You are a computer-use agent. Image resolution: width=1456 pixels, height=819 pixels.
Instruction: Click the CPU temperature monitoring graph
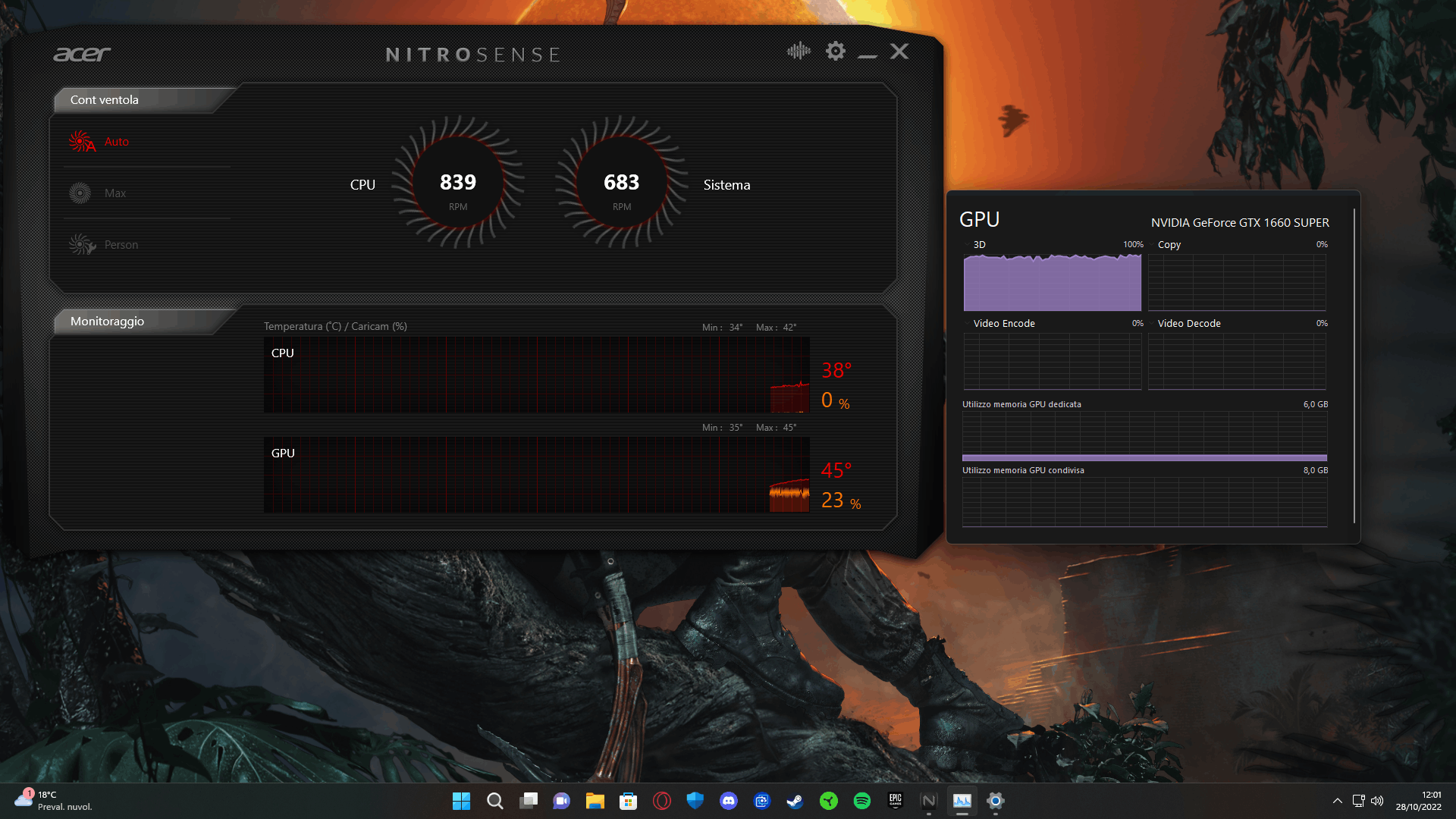[x=537, y=375]
